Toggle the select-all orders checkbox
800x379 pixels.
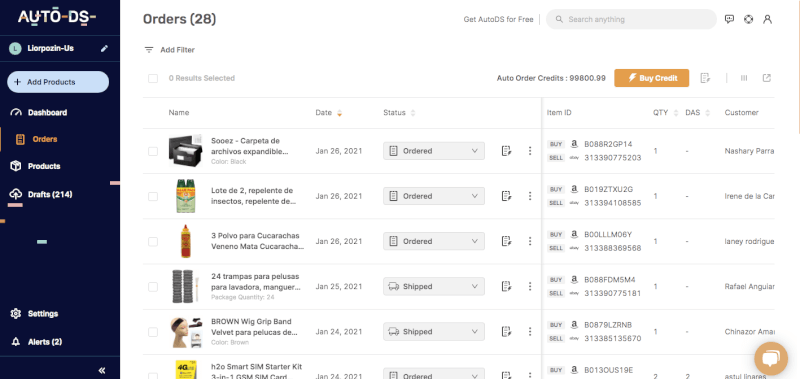pyautogui.click(x=153, y=79)
